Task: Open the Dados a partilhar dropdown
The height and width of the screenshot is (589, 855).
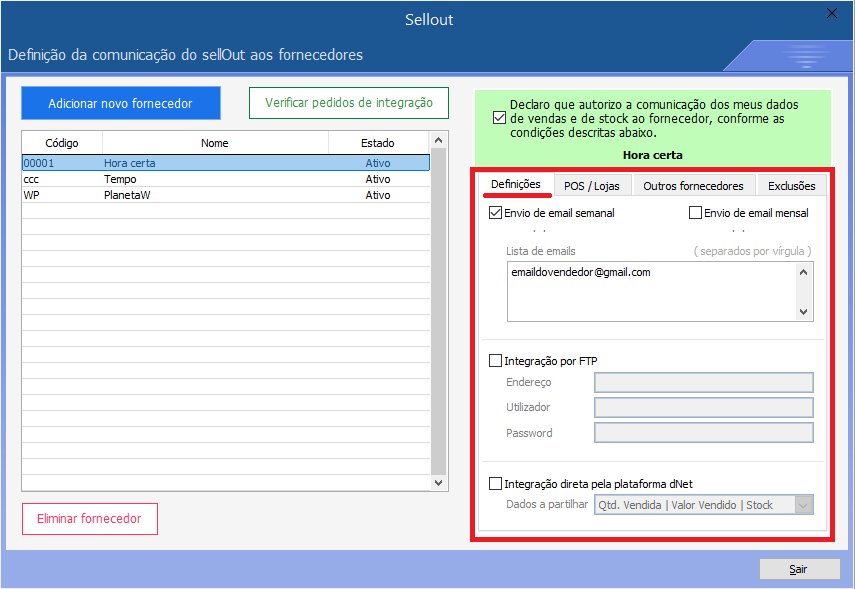Action: pyautogui.click(x=803, y=505)
